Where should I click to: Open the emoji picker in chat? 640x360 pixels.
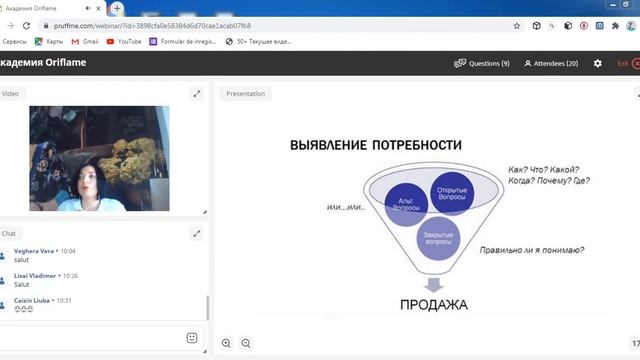(192, 338)
